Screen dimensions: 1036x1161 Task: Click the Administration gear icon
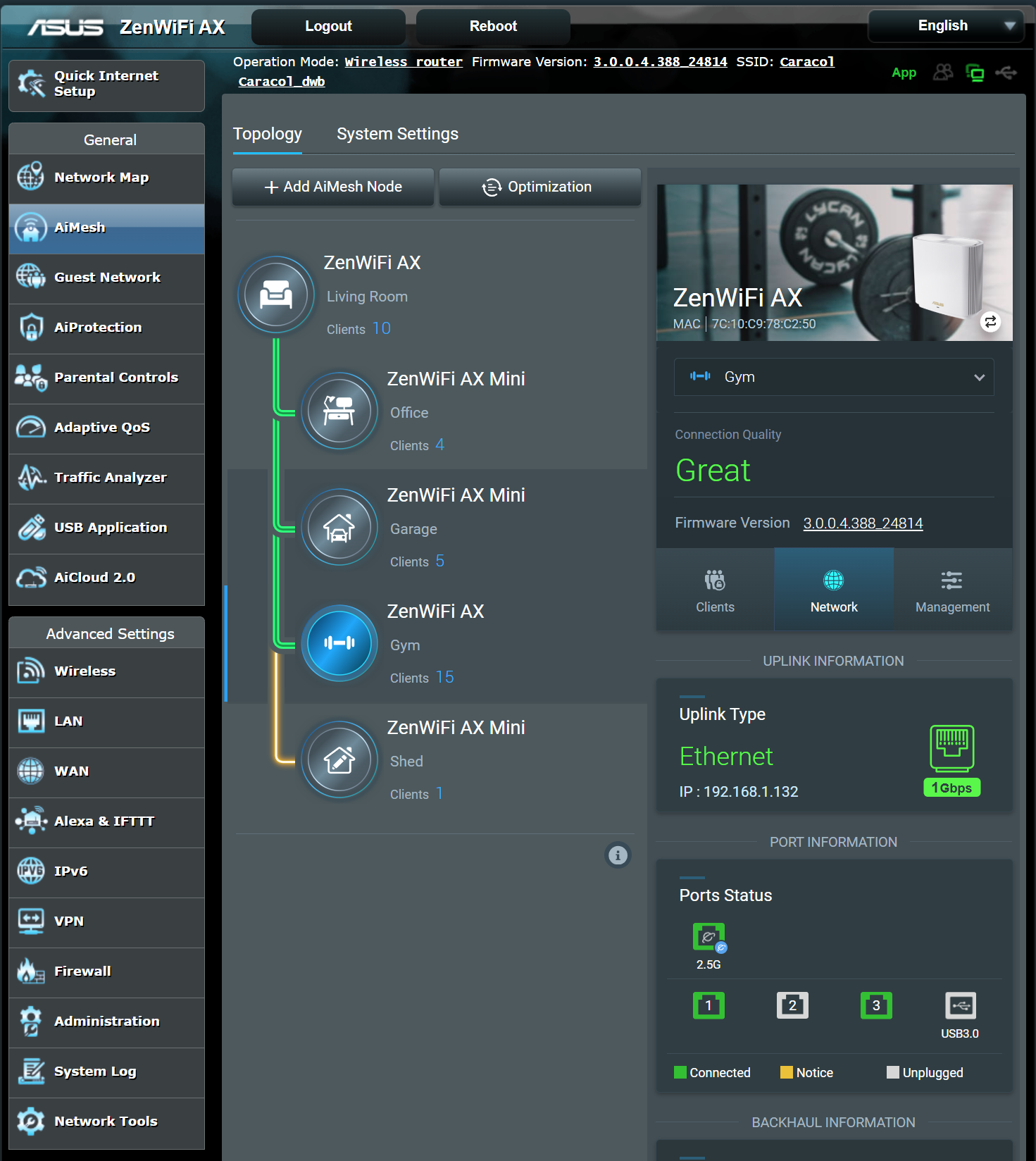pos(31,1021)
